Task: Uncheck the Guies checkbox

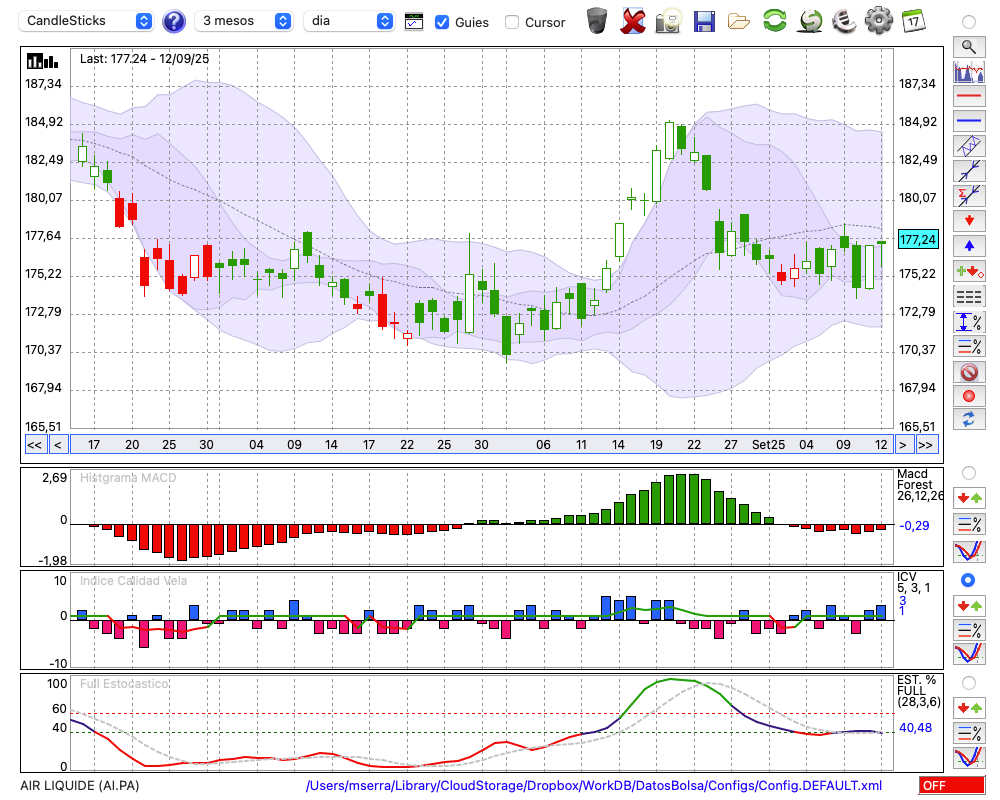Action: coord(441,22)
